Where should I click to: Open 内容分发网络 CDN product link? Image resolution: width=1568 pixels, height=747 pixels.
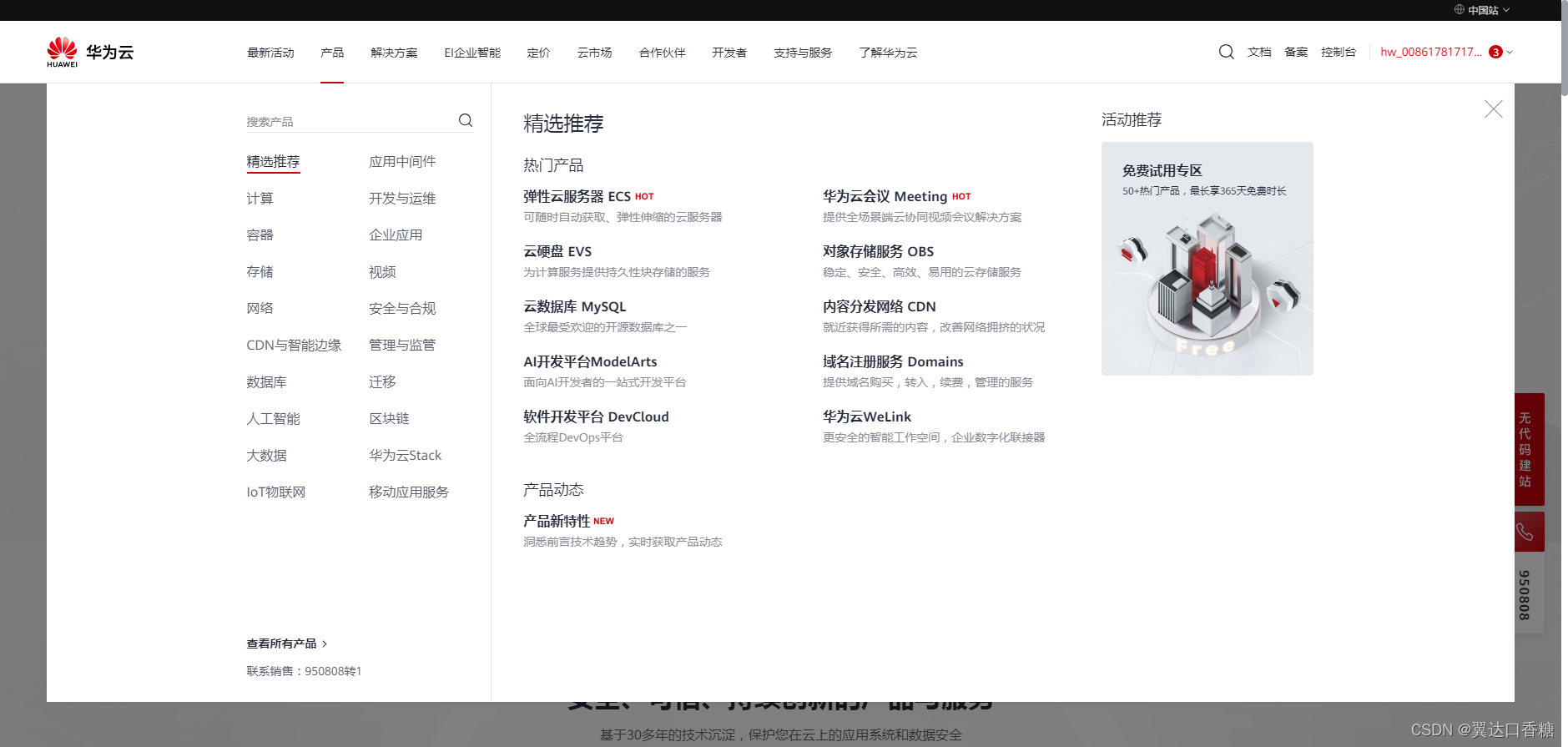coord(879,307)
